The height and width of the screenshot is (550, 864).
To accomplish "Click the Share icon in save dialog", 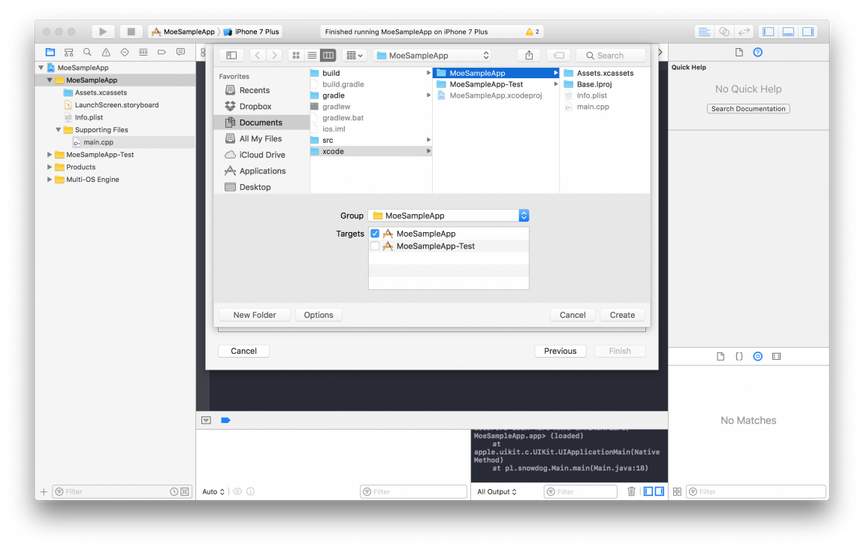I will click(529, 55).
